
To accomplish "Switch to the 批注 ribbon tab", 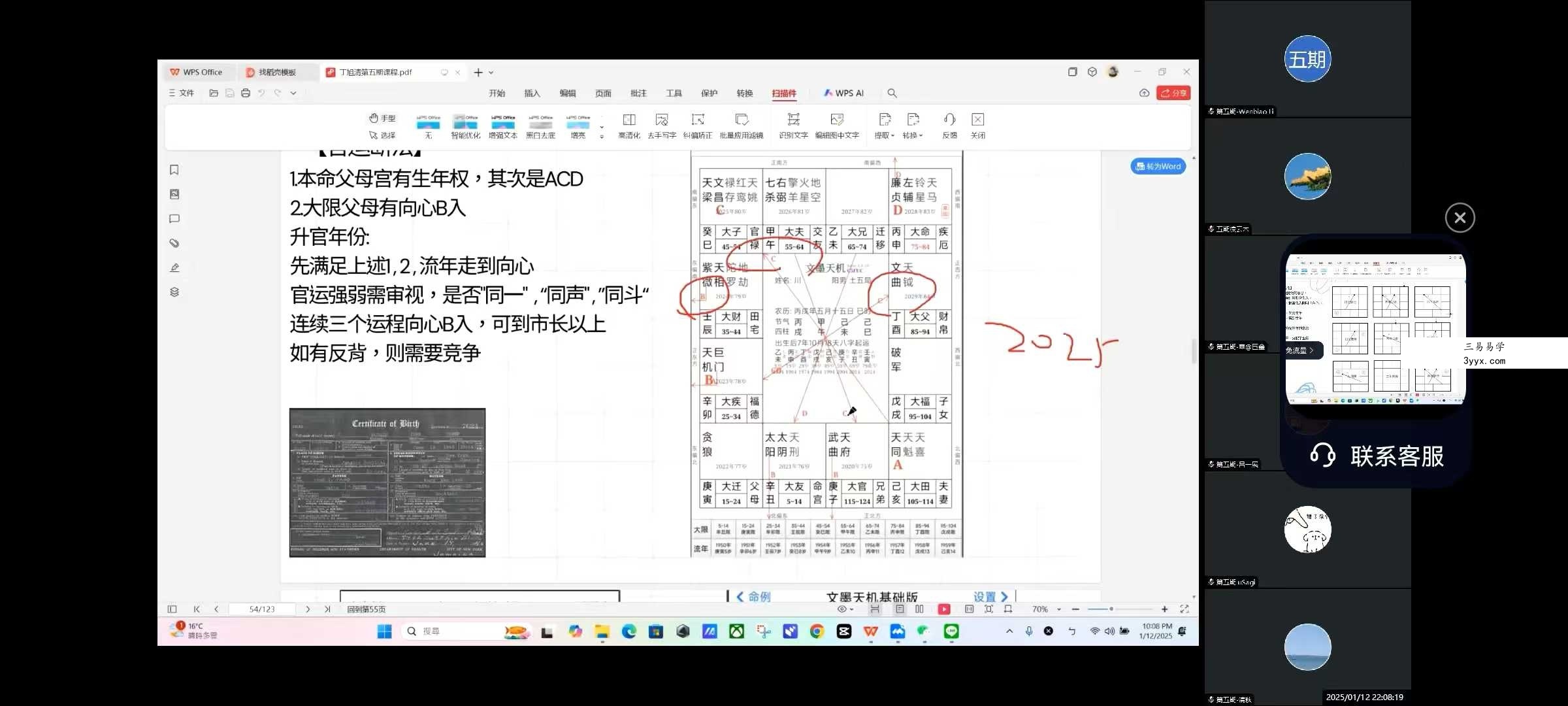I will pyautogui.click(x=638, y=93).
